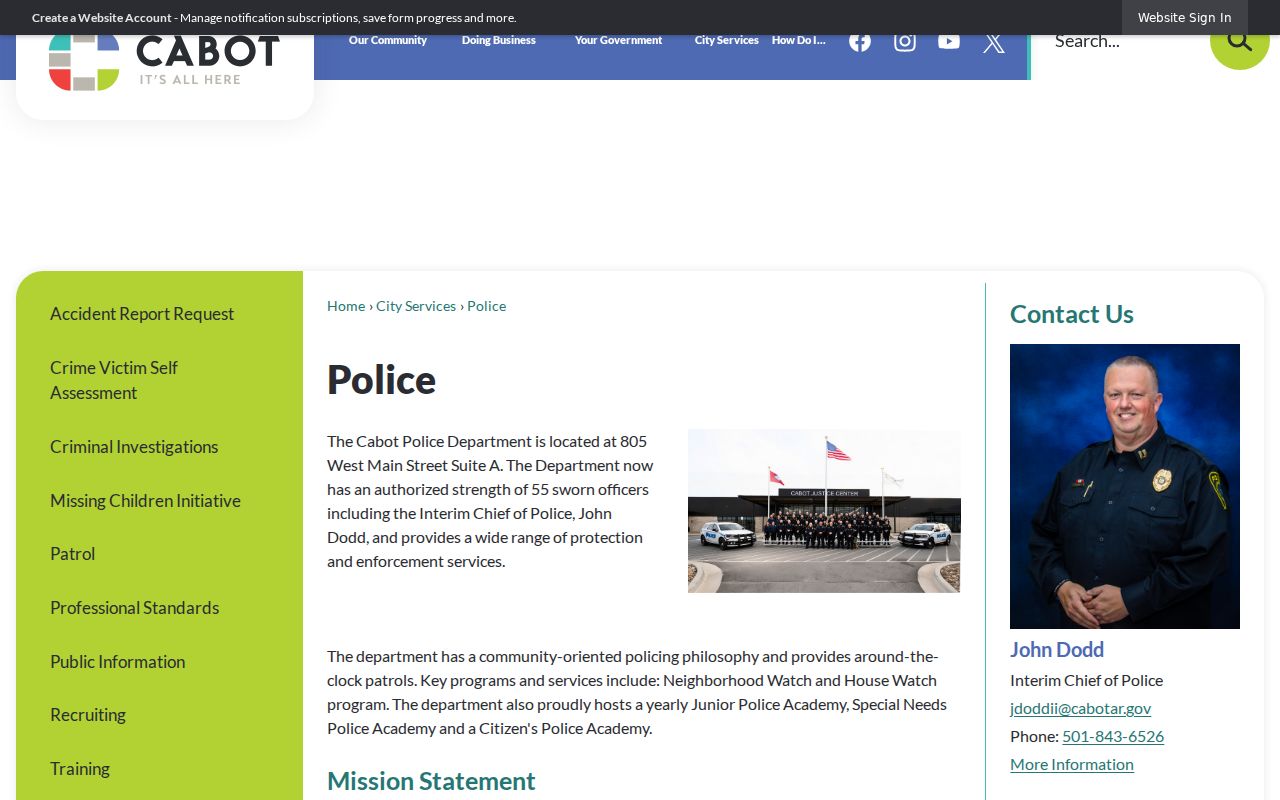This screenshot has width=1280, height=800.
Task: Open the City Services menu
Action: pyautogui.click(x=727, y=40)
